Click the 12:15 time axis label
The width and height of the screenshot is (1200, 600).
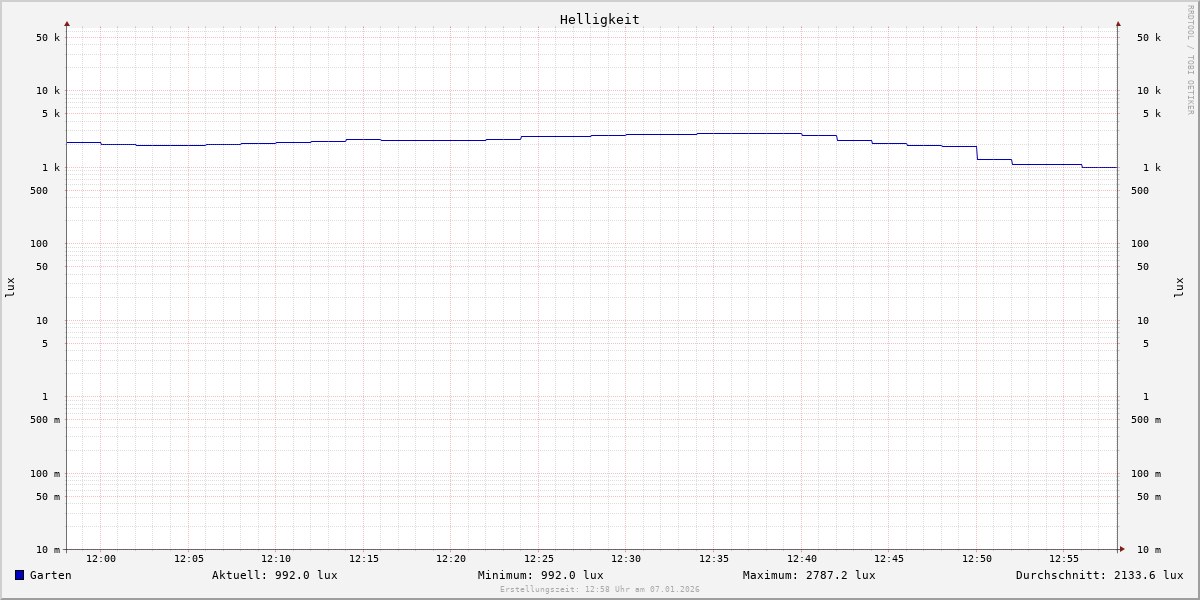364,559
